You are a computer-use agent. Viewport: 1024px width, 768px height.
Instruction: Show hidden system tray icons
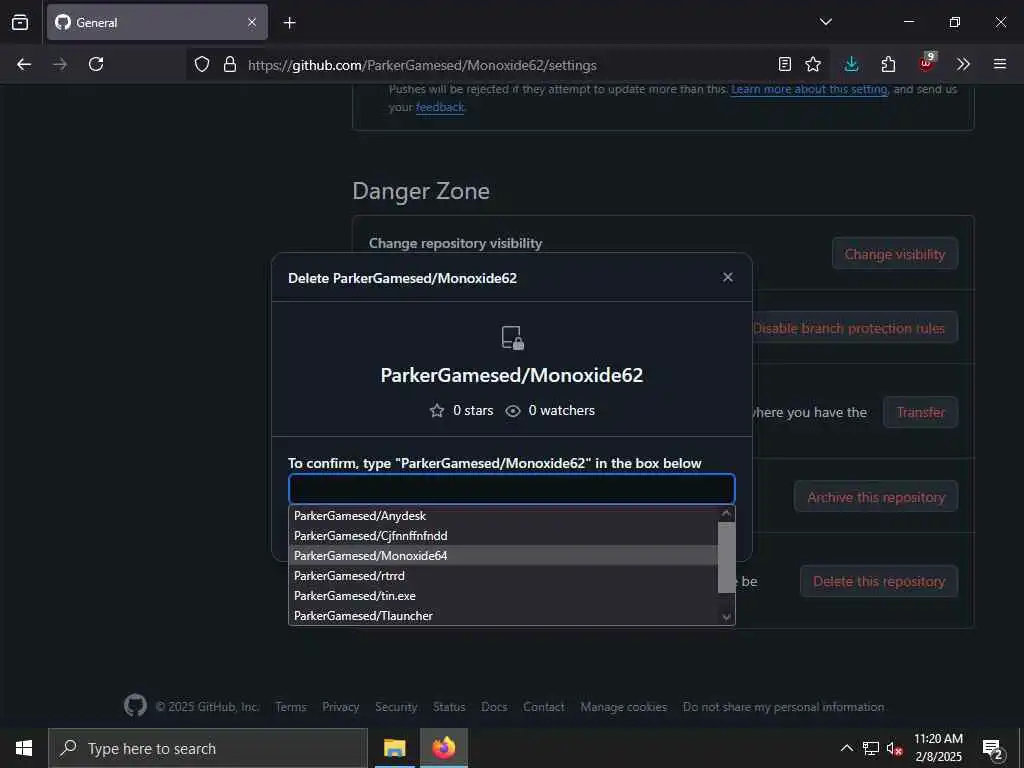point(846,748)
